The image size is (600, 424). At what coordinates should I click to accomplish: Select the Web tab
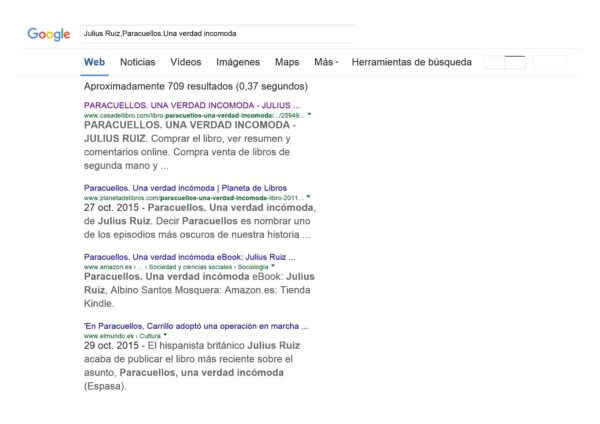point(95,62)
